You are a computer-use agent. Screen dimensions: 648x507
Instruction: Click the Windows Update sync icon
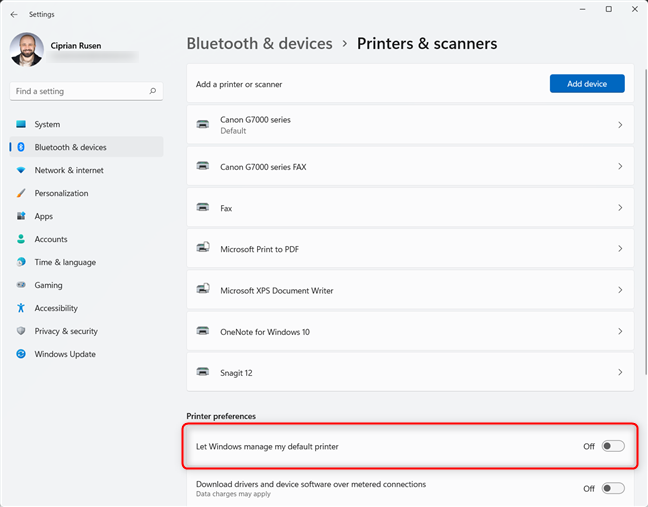(x=21, y=354)
